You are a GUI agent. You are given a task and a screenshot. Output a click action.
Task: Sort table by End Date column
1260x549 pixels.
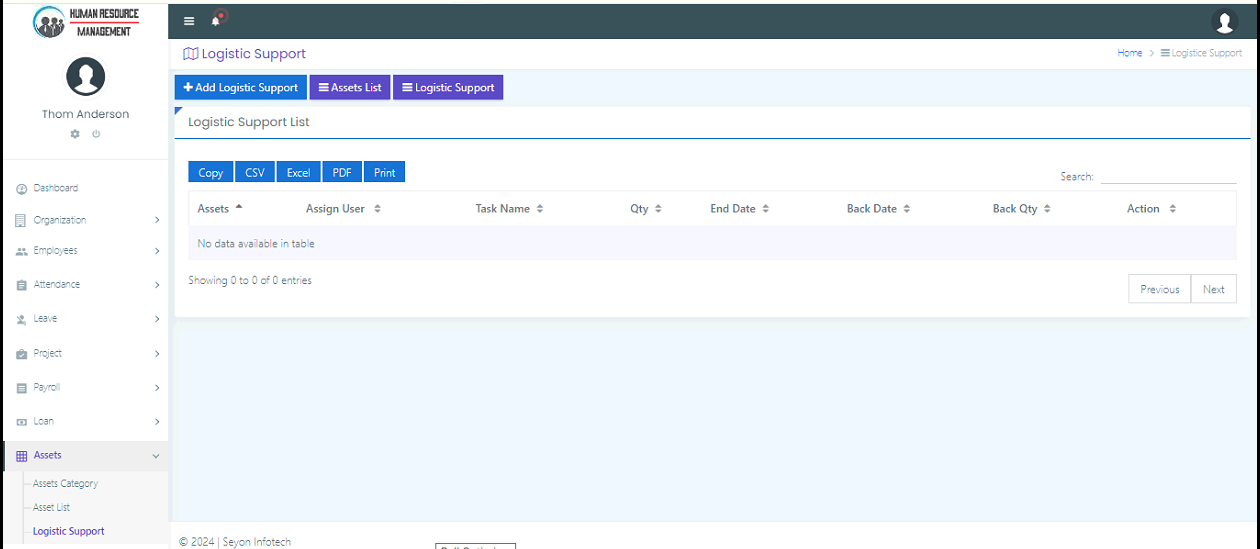pyautogui.click(x=739, y=209)
